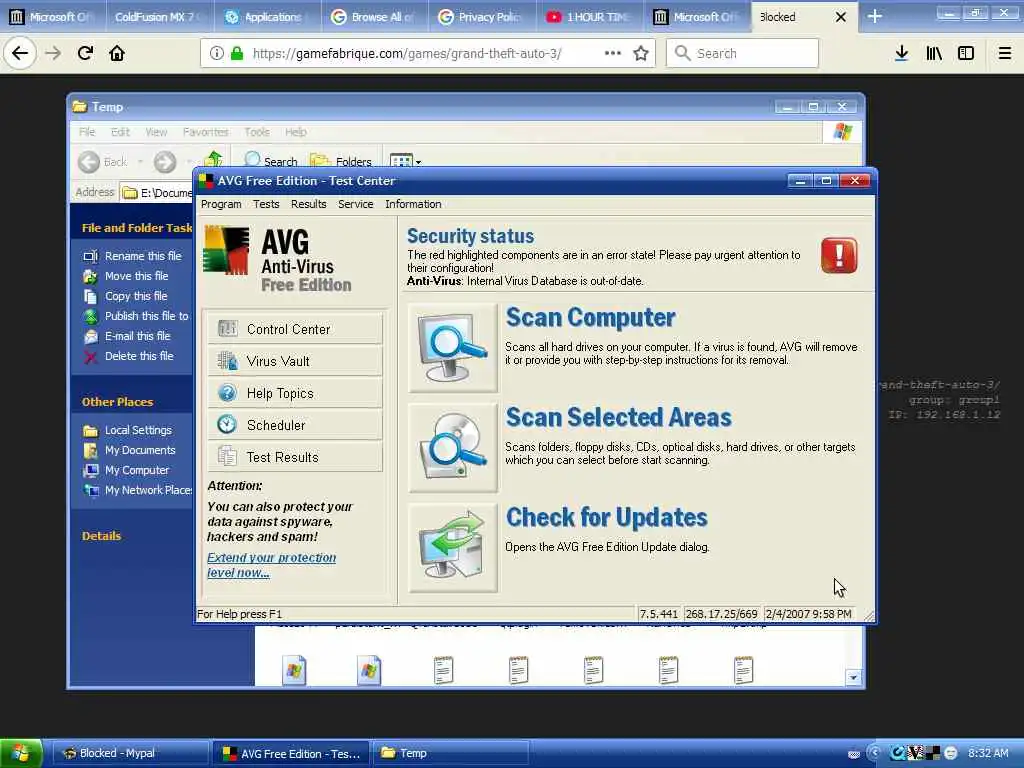Viewport: 1024px width, 768px height.
Task: Click the browser Search box
Action: point(742,54)
